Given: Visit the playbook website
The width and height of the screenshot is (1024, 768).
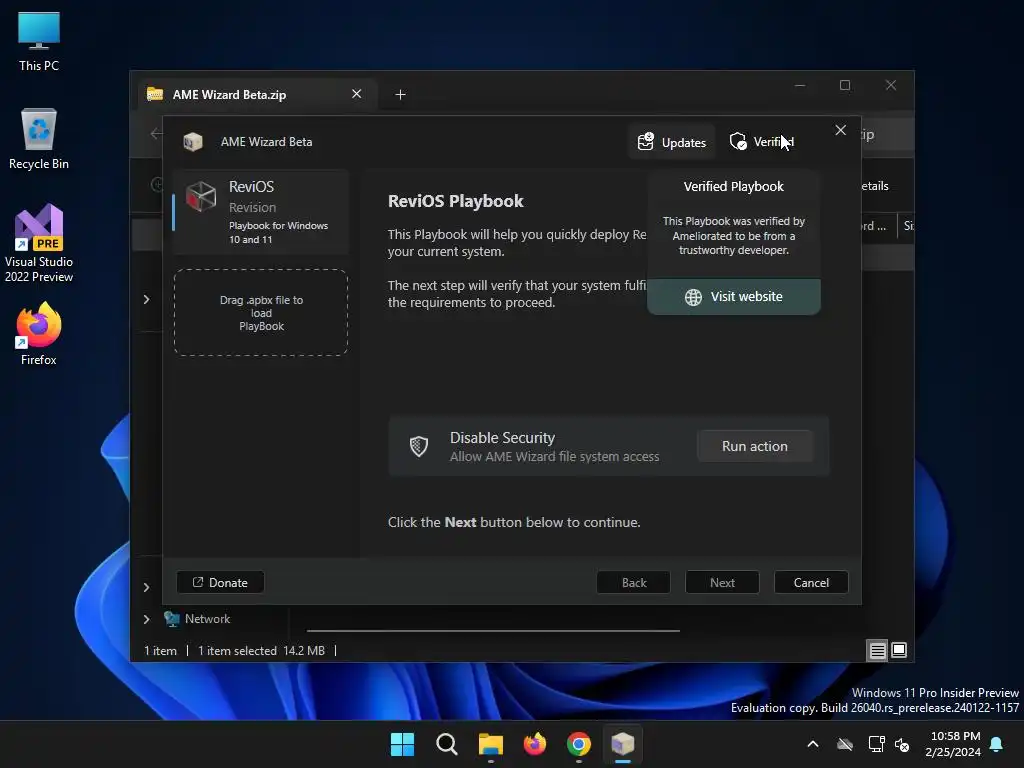Looking at the screenshot, I should (733, 296).
